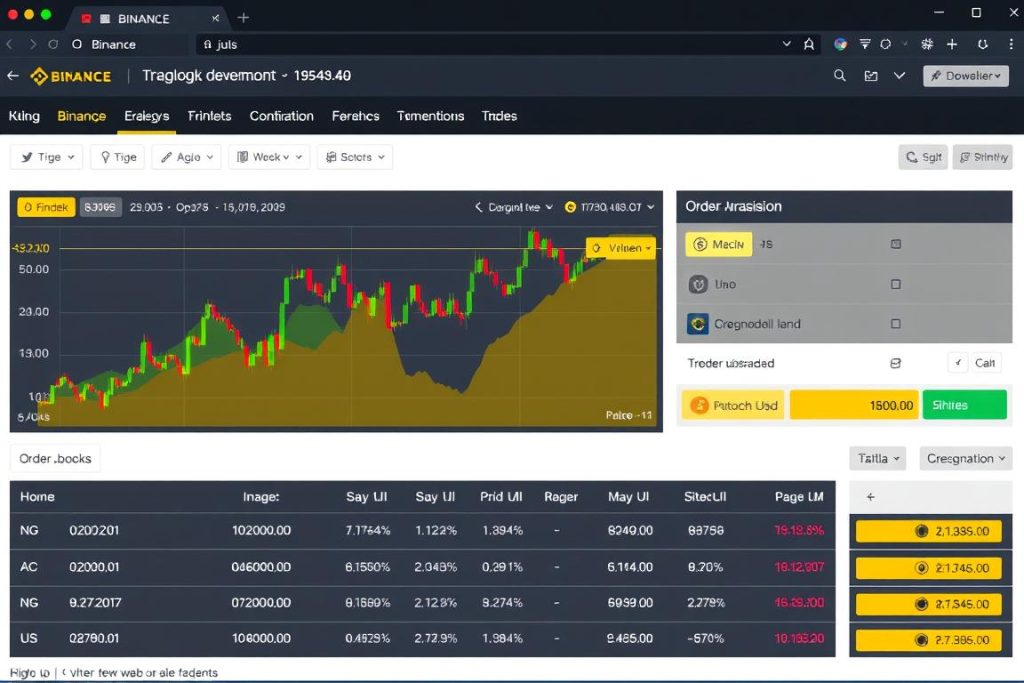Toggle the Troder ubsraded checkbox
Screen dimensions: 1024x683
896,363
